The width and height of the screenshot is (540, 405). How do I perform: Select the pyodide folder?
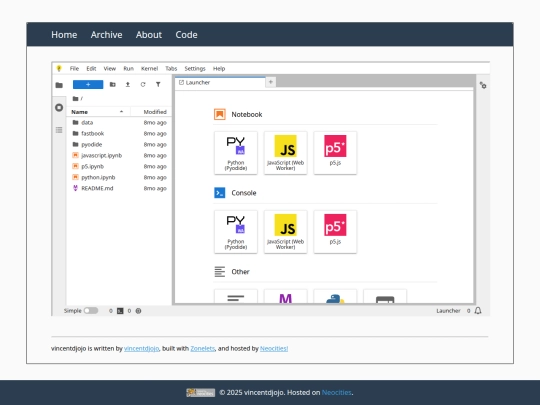(119, 145)
